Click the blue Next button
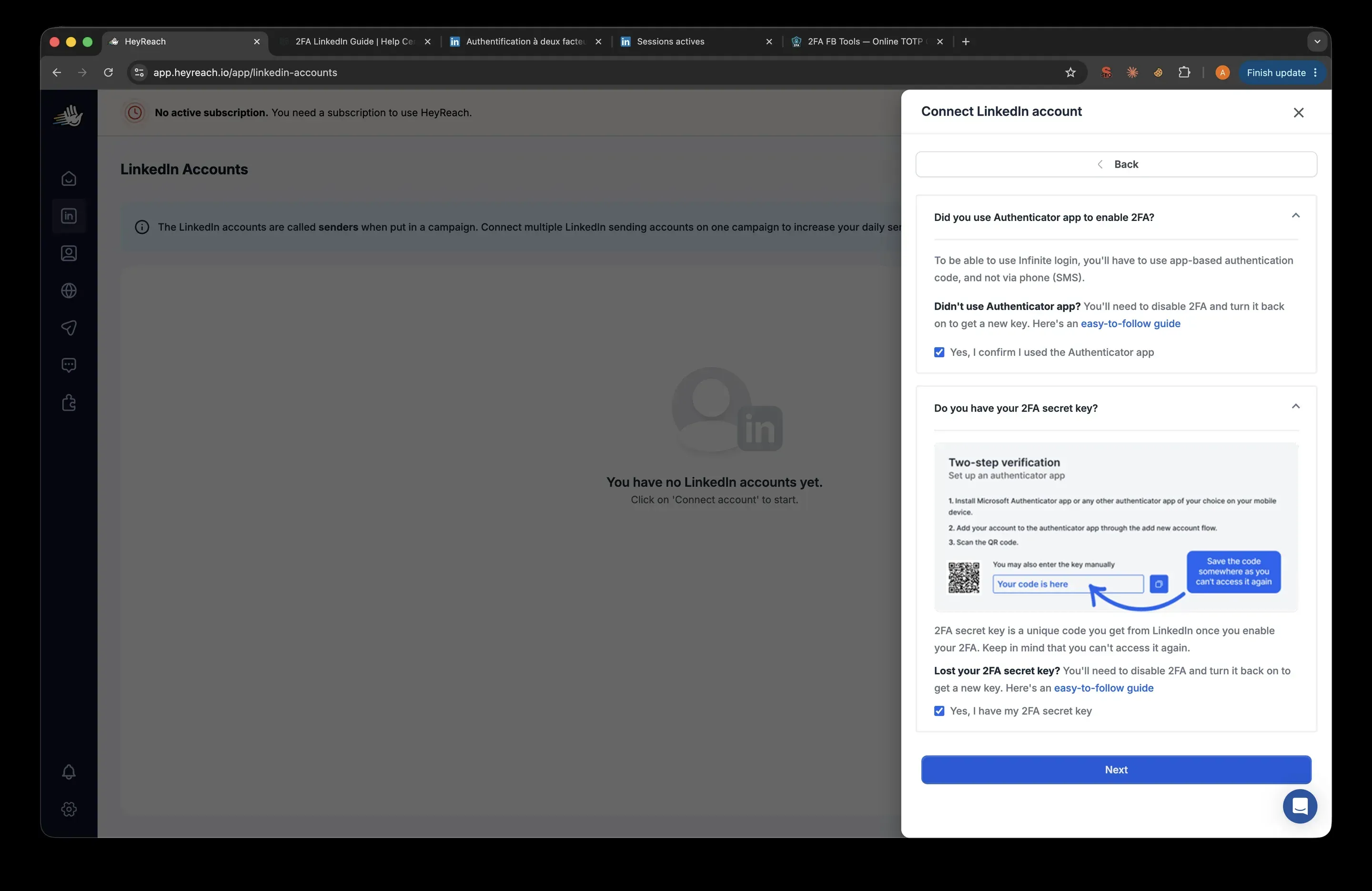This screenshot has width=1372, height=891. tap(1116, 770)
